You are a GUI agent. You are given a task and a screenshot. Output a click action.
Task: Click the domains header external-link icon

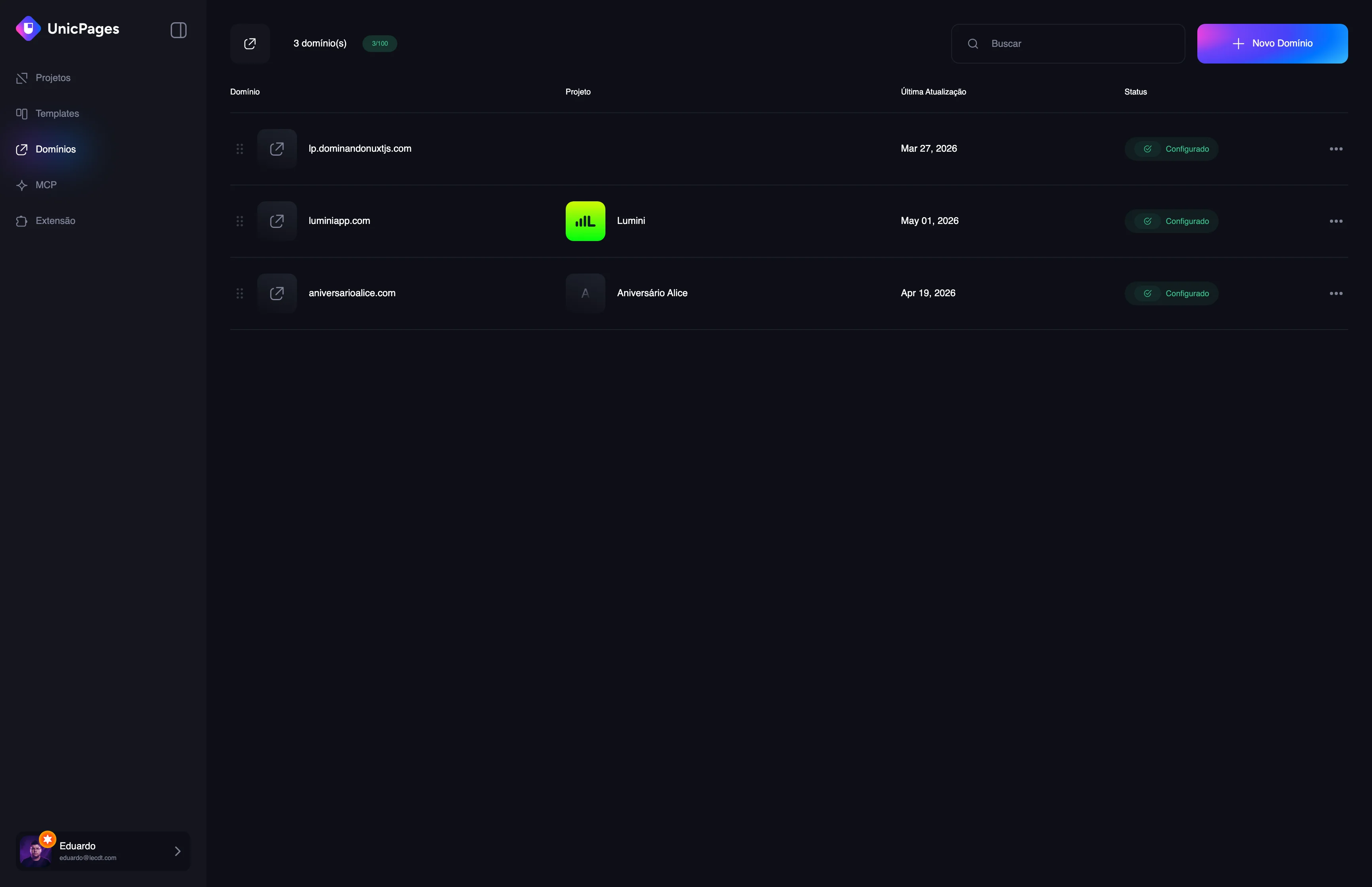[x=250, y=43]
